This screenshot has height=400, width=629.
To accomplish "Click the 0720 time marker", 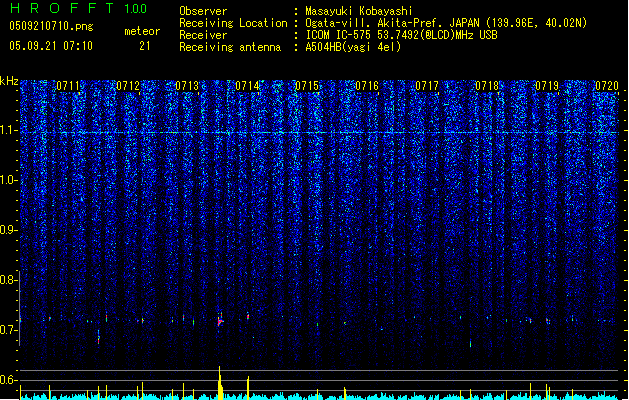I will click(607, 86).
